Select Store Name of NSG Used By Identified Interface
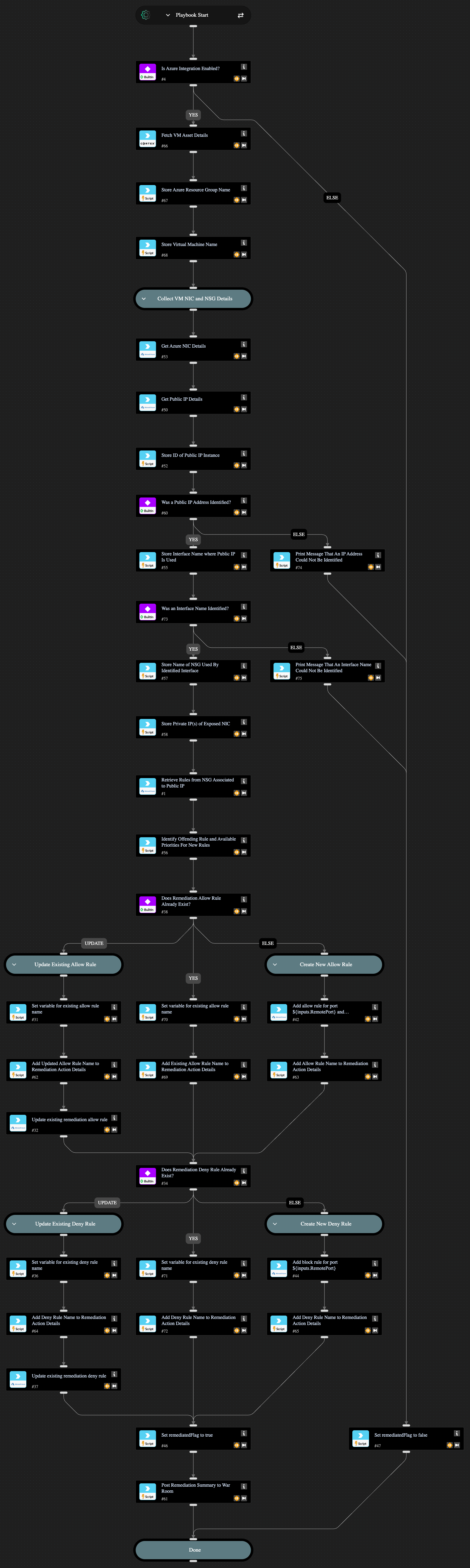 point(193,671)
